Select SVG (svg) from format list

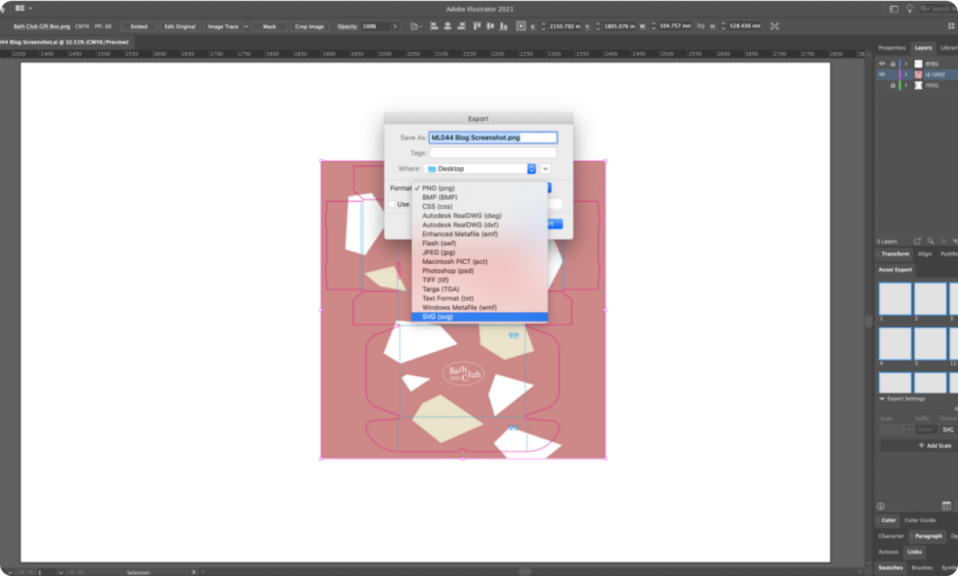point(480,317)
